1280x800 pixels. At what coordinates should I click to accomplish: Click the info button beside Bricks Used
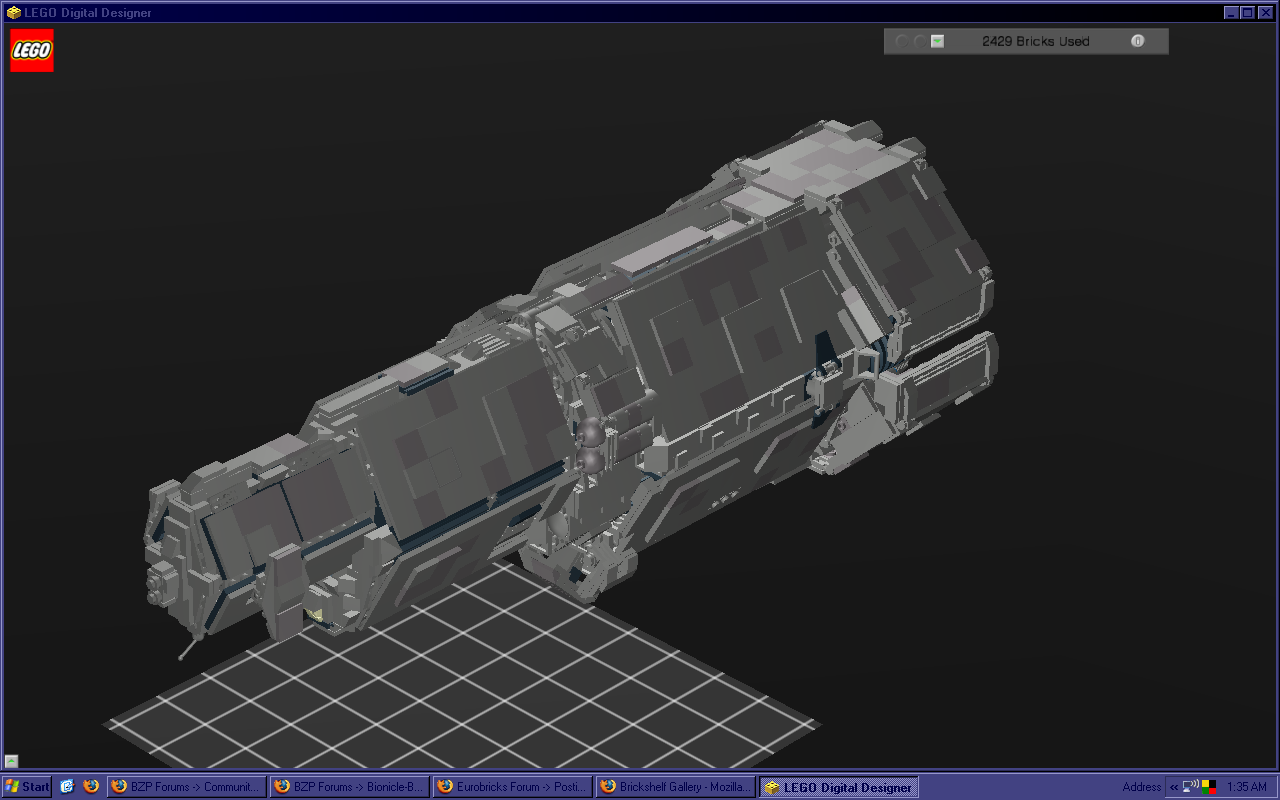coord(1137,41)
